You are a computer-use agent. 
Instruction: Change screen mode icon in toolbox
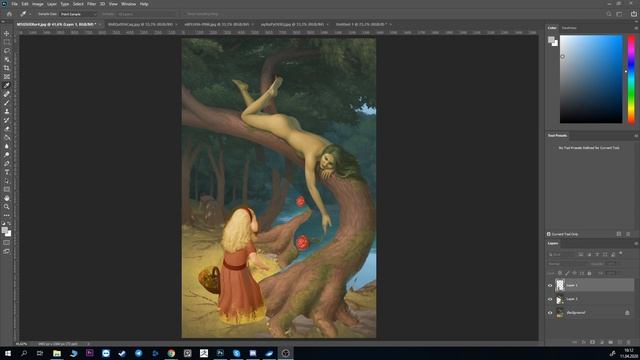click(7, 251)
